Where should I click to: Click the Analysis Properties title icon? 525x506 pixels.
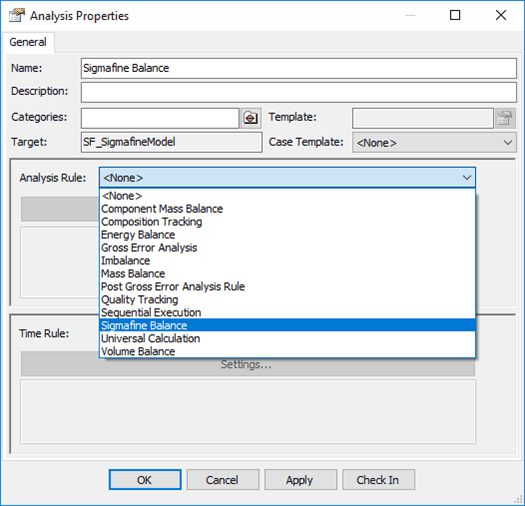tap(17, 16)
